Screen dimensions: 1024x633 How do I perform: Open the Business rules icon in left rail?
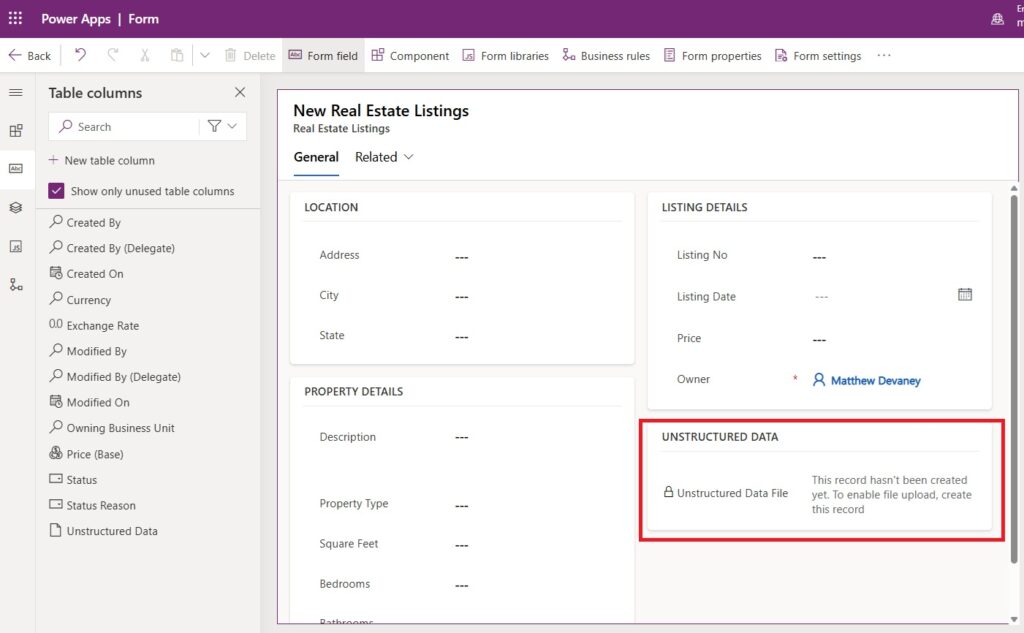(x=16, y=285)
